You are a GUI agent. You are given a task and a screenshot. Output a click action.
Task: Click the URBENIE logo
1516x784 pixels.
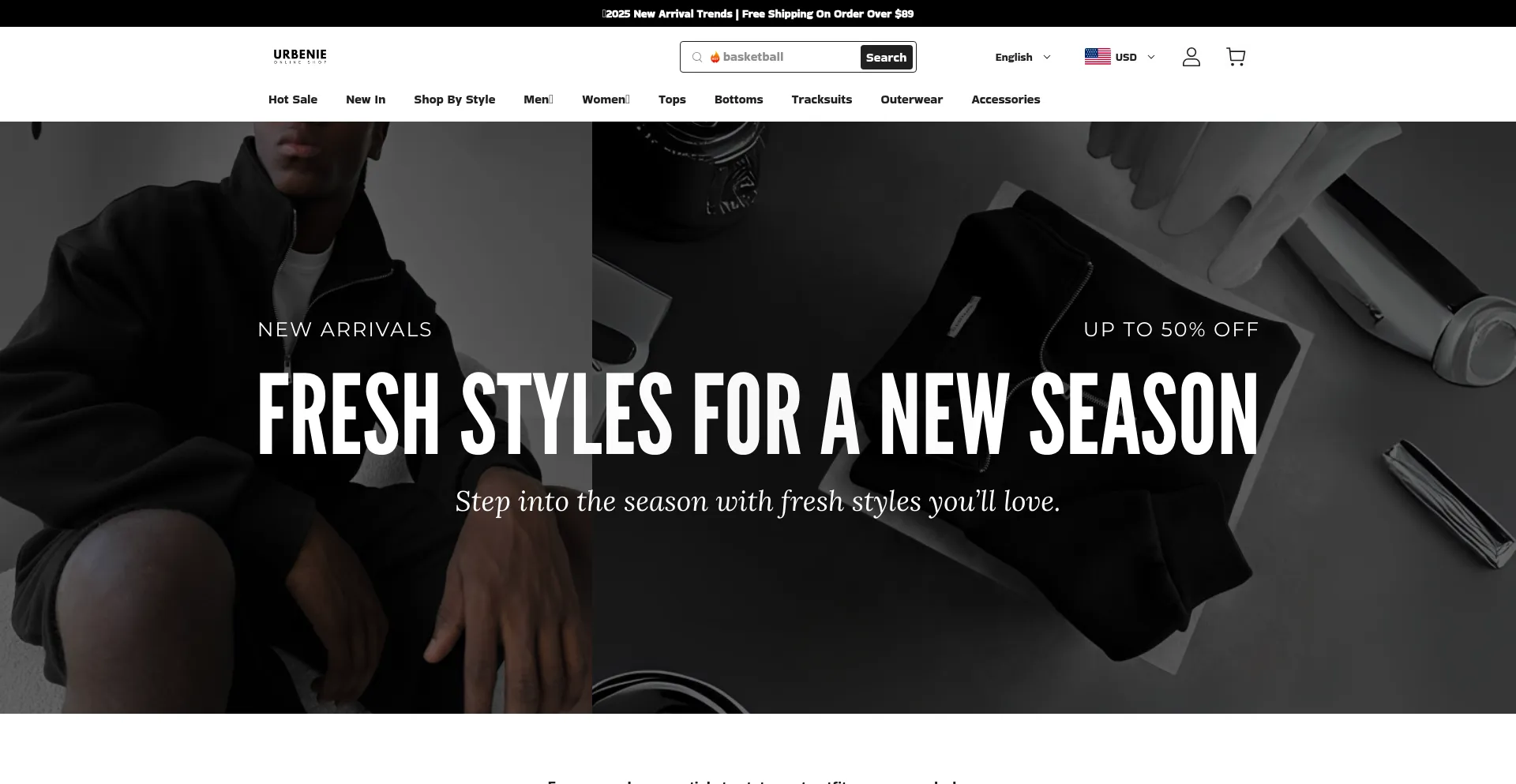tap(300, 56)
